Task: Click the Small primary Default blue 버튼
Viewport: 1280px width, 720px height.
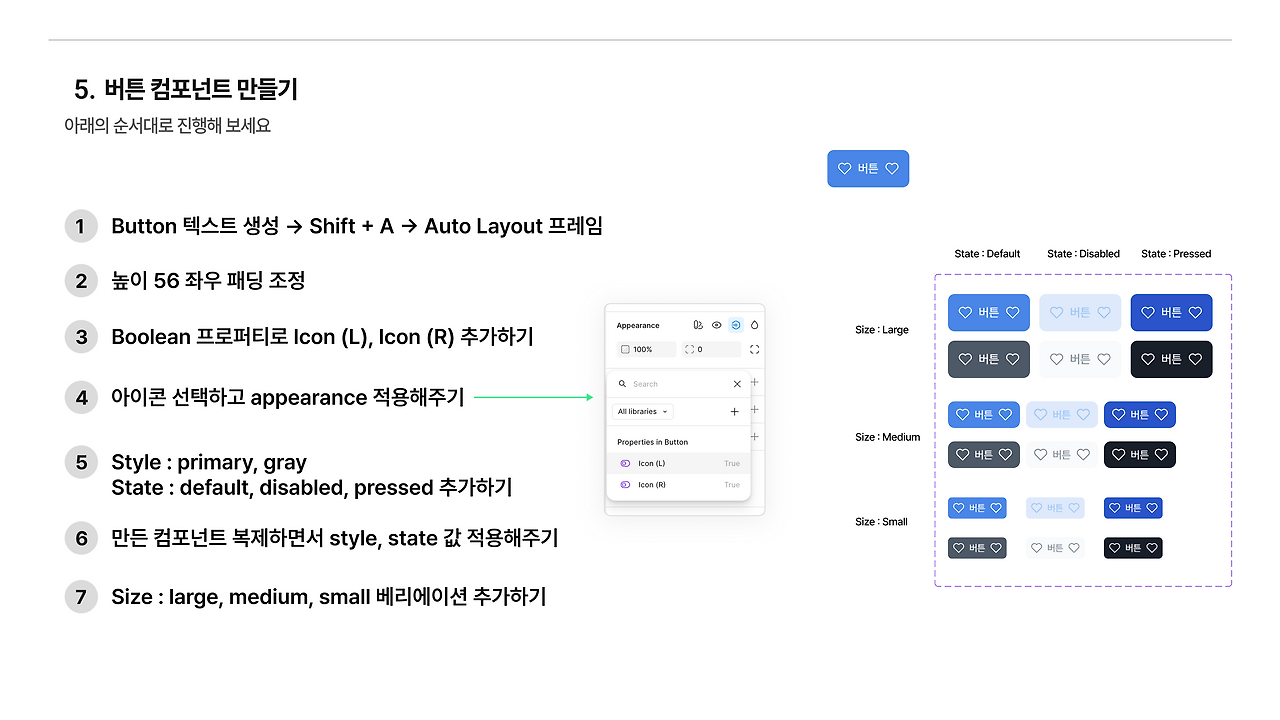Action: pos(977,508)
